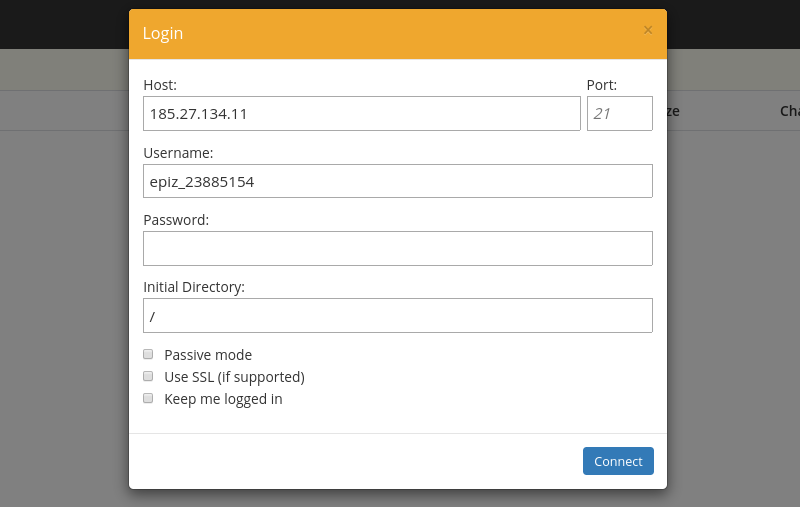The width and height of the screenshot is (800, 507).
Task: Click the "Keep me logged in" text
Action: 223,399
